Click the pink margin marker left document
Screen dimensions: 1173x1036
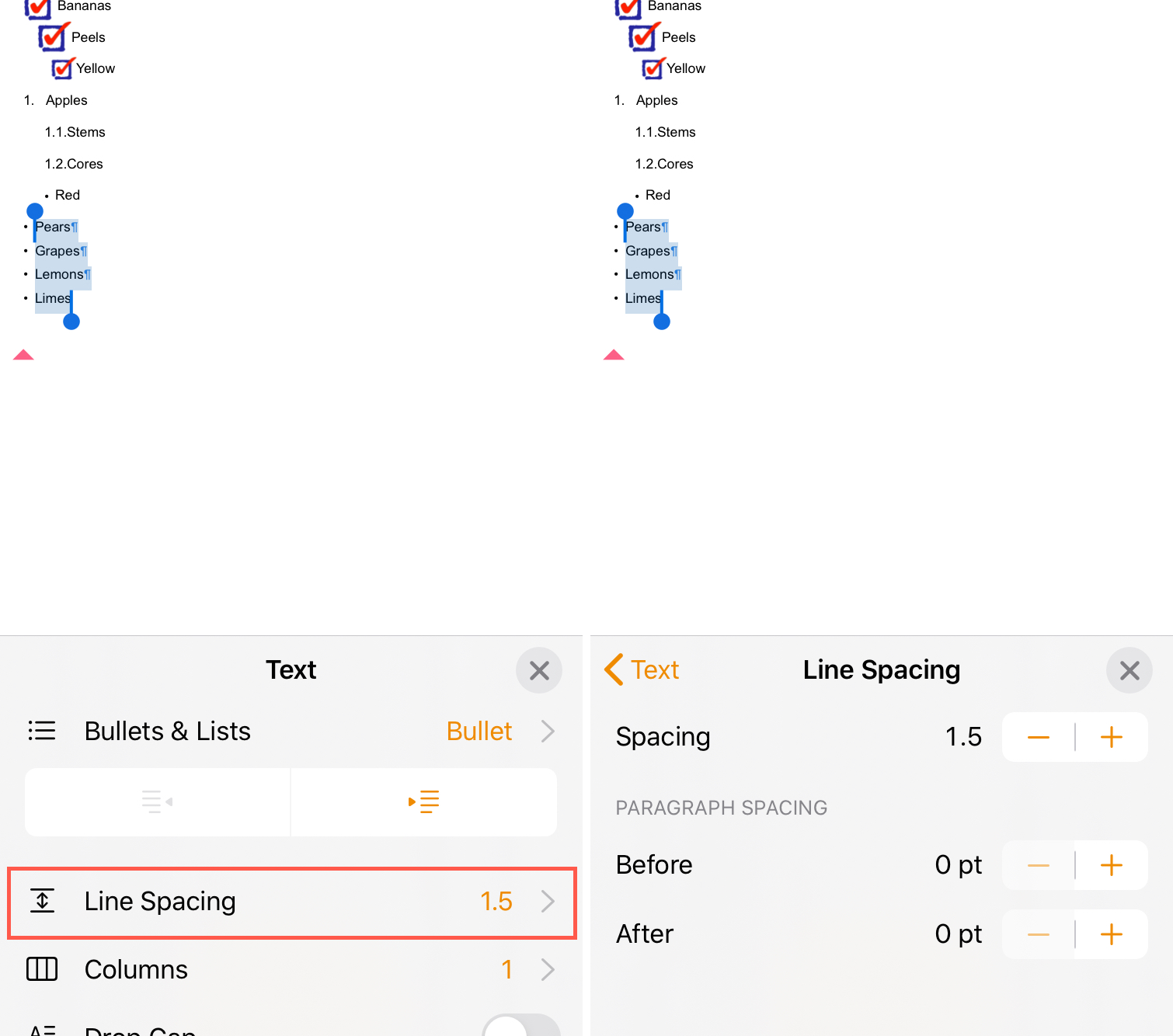(x=23, y=355)
